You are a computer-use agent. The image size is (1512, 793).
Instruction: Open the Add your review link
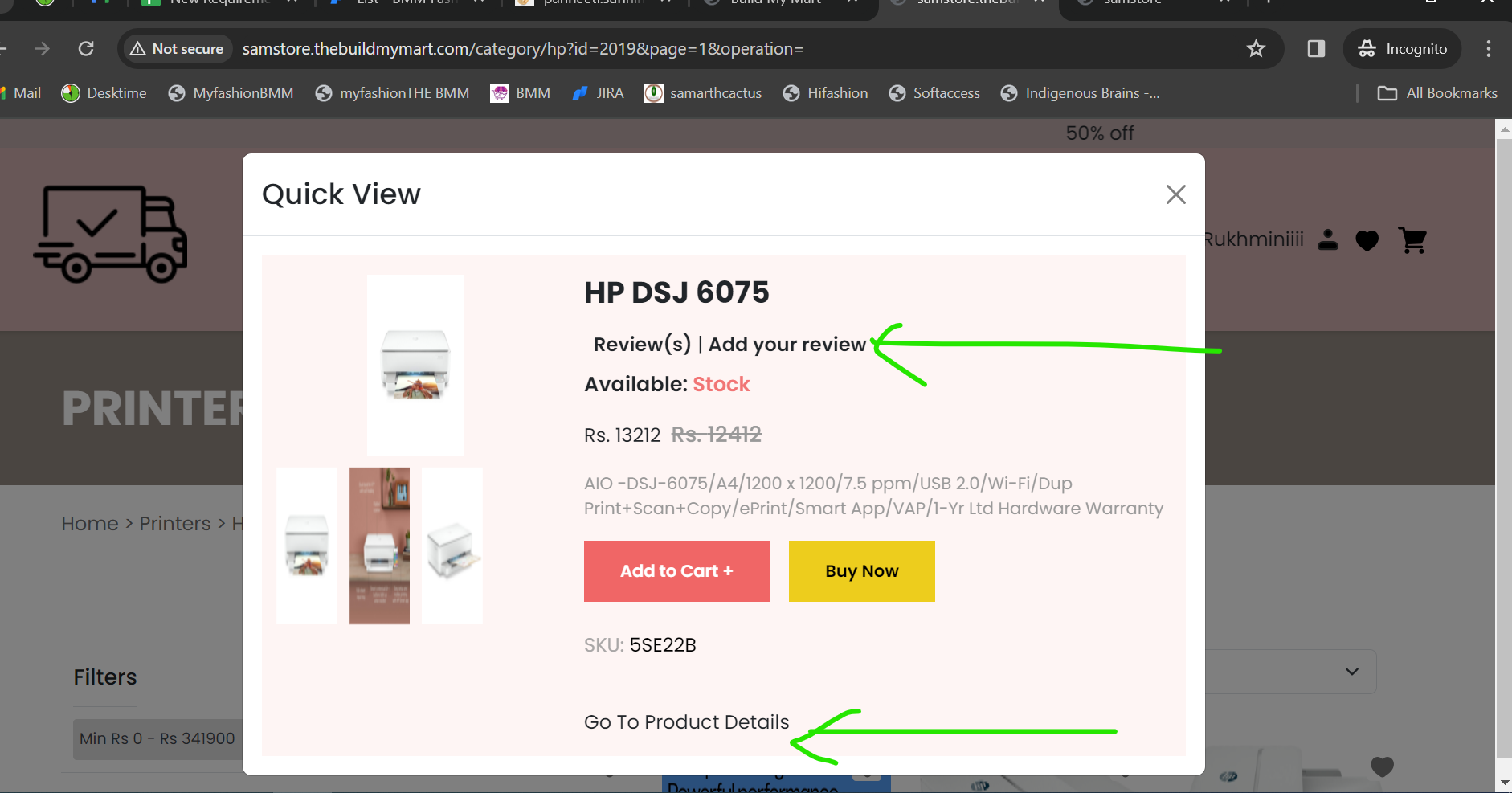[x=787, y=345]
